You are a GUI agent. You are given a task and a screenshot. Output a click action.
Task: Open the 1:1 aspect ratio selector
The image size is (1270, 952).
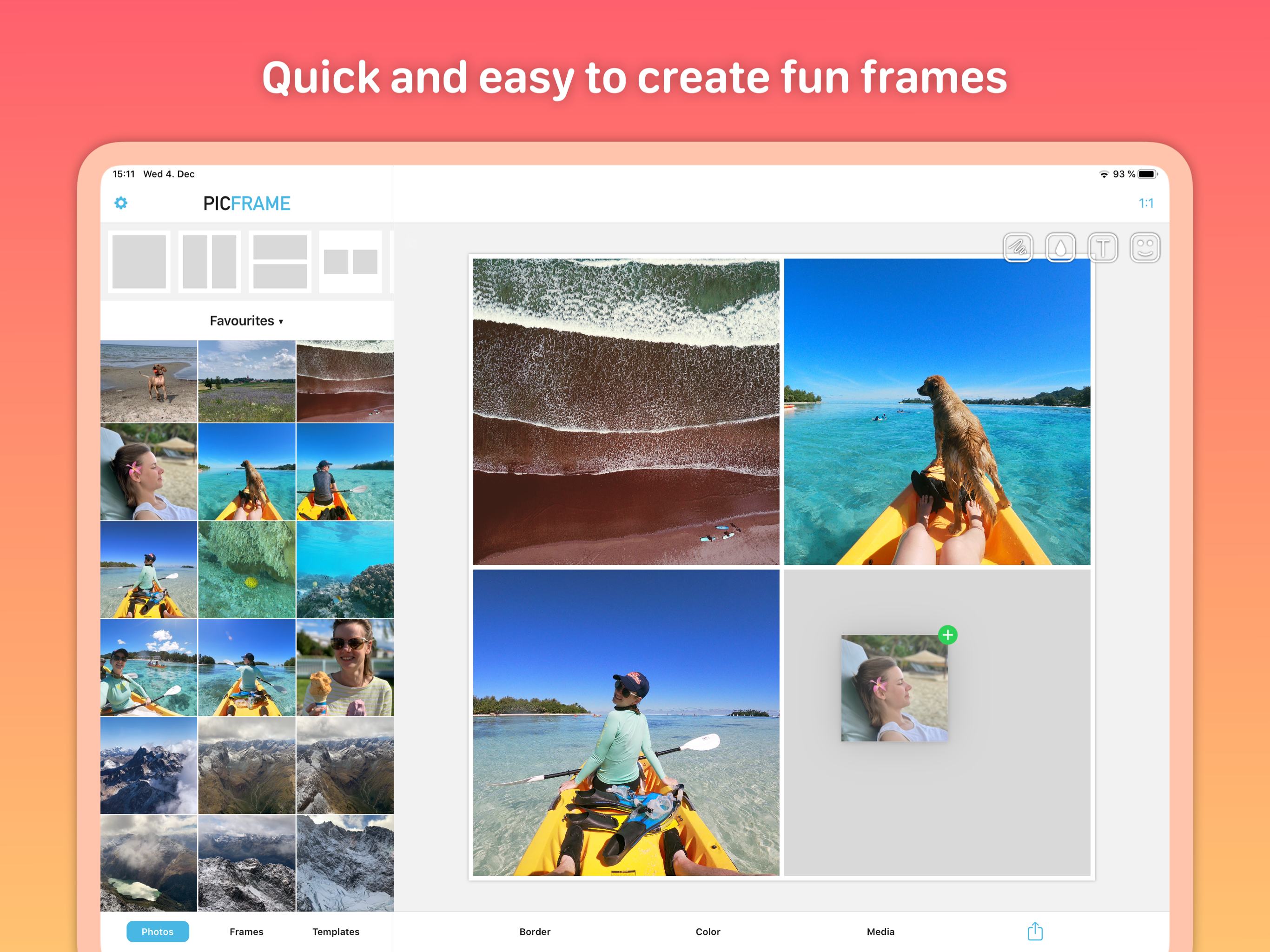pyautogui.click(x=1145, y=203)
